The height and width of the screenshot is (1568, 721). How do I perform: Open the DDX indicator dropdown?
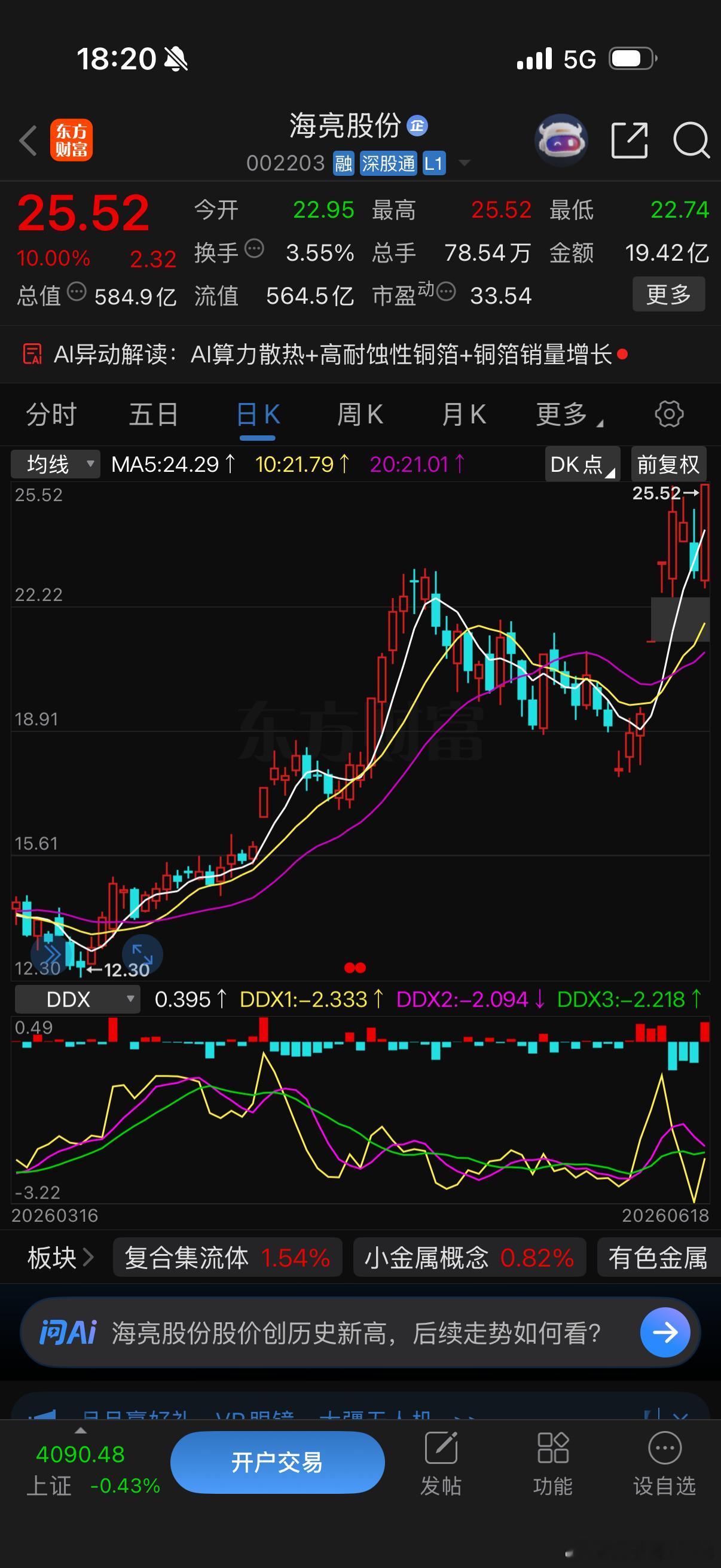(77, 999)
